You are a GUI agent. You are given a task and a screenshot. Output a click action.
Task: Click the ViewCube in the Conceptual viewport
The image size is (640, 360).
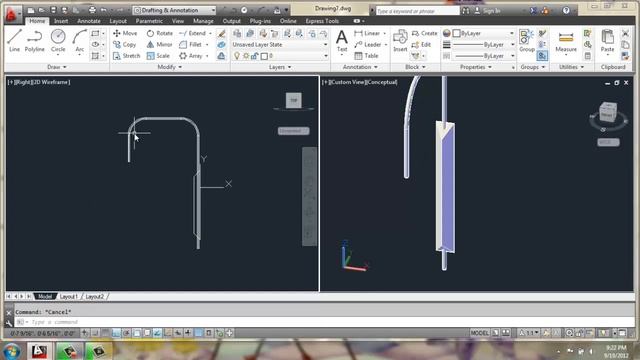pyautogui.click(x=608, y=113)
